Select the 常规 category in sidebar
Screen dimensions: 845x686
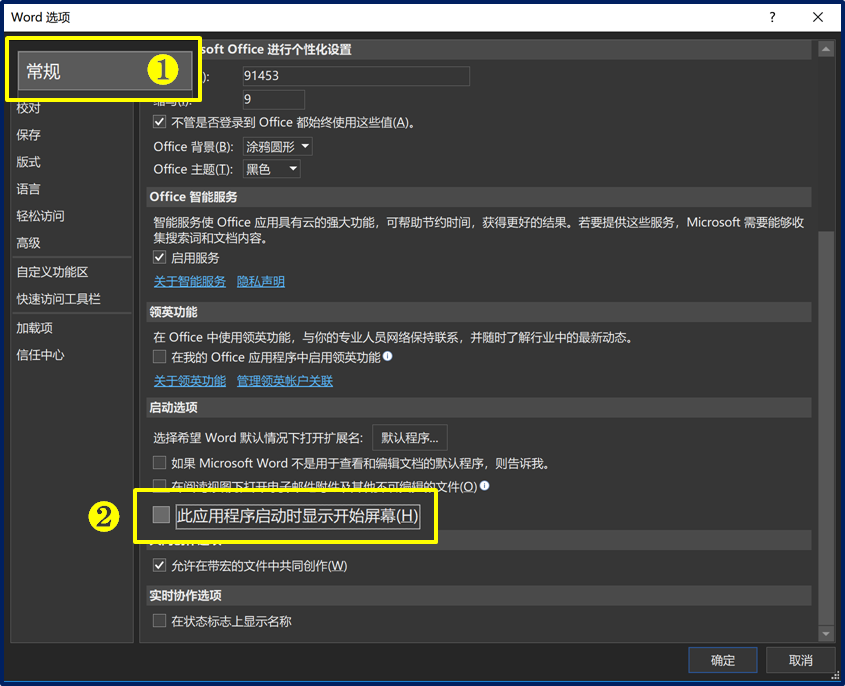point(105,71)
